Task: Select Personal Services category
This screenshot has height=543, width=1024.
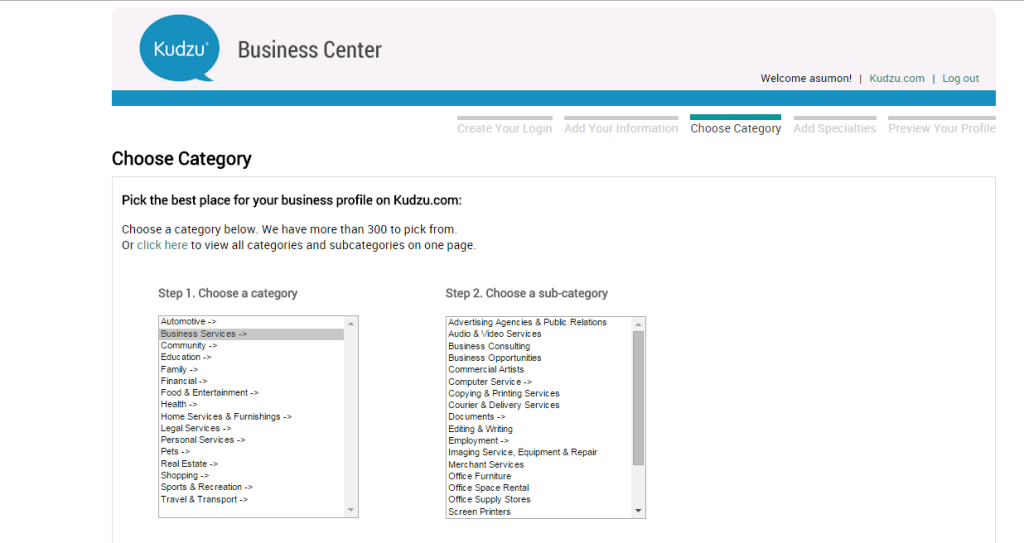Action: (x=251, y=440)
